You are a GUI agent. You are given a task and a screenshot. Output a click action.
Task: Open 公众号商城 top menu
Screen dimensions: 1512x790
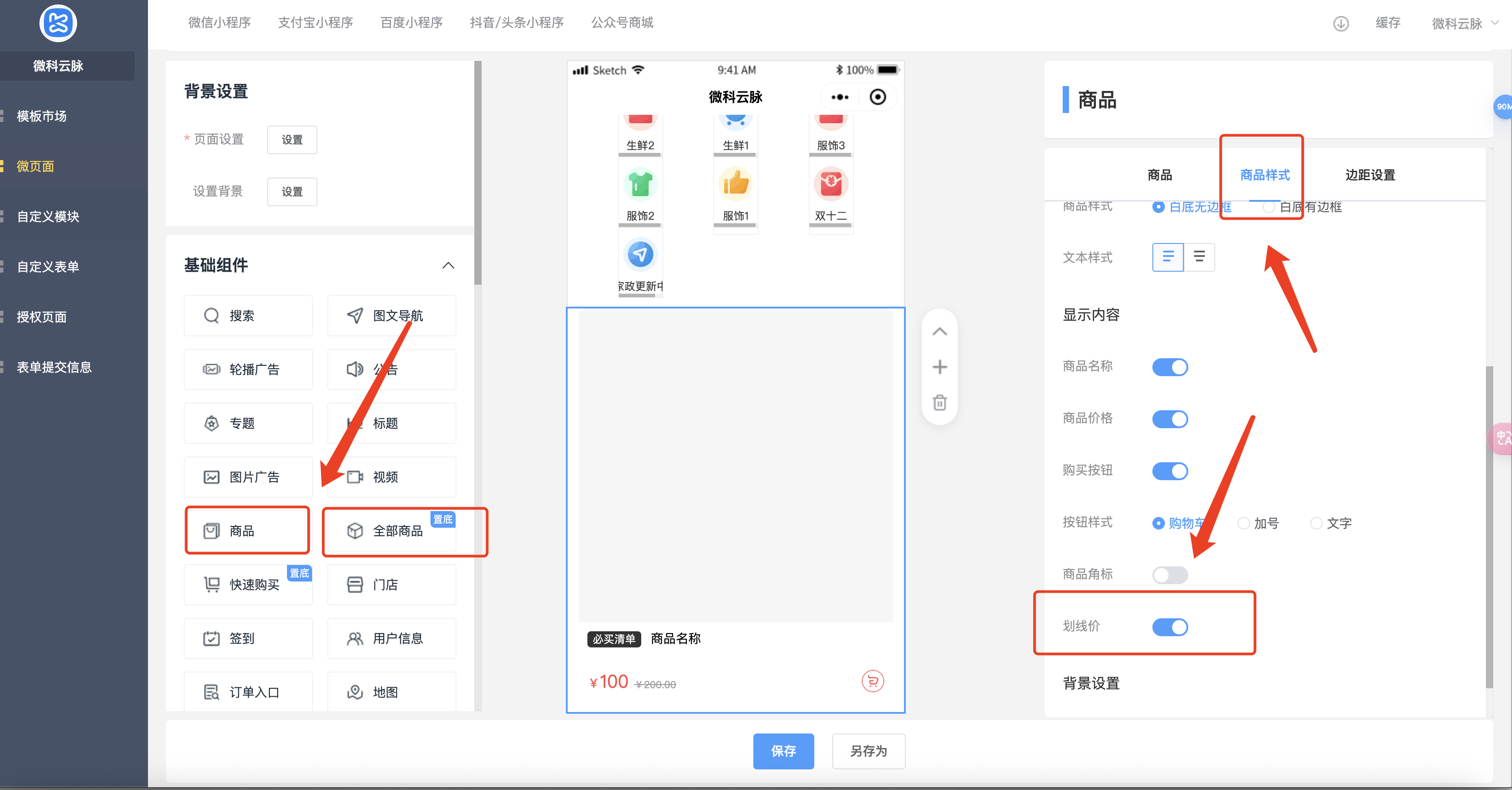[621, 22]
